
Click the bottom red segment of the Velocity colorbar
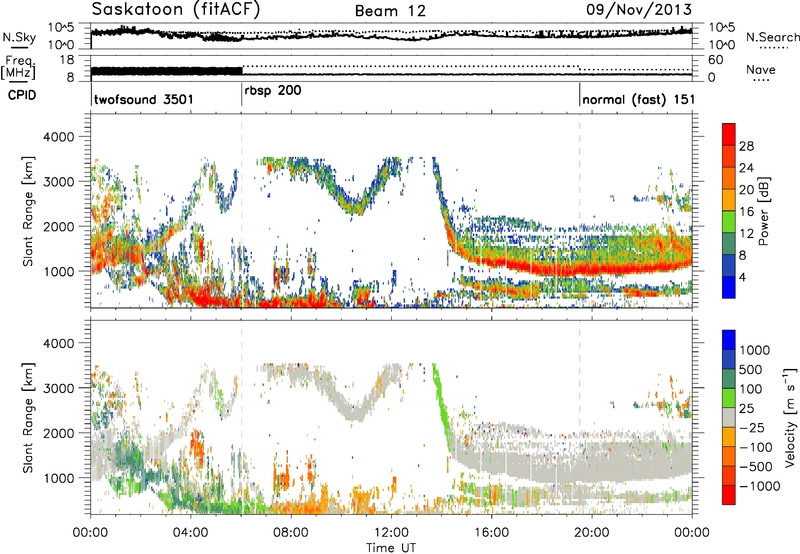click(729, 495)
